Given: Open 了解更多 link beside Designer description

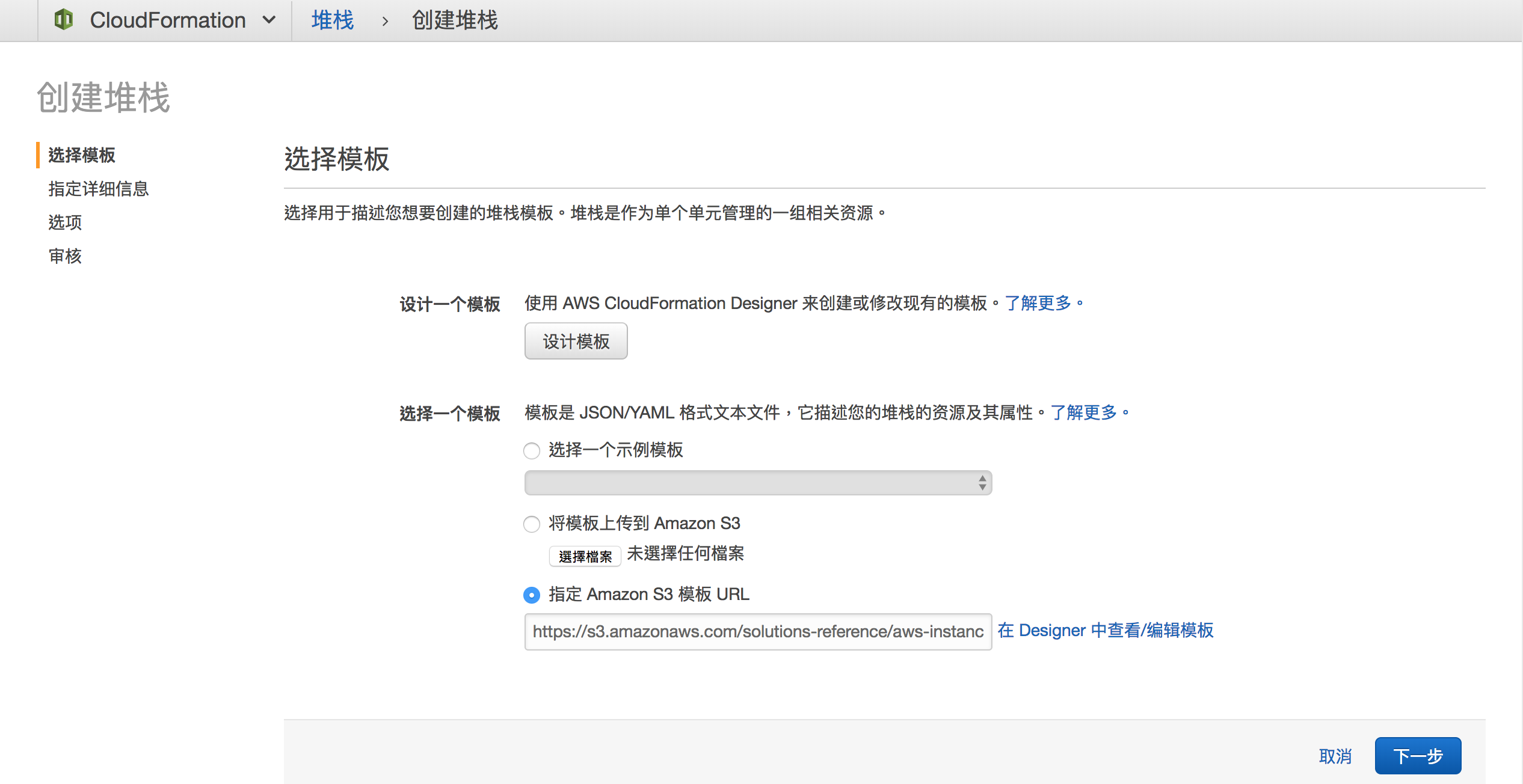Looking at the screenshot, I should point(1044,303).
